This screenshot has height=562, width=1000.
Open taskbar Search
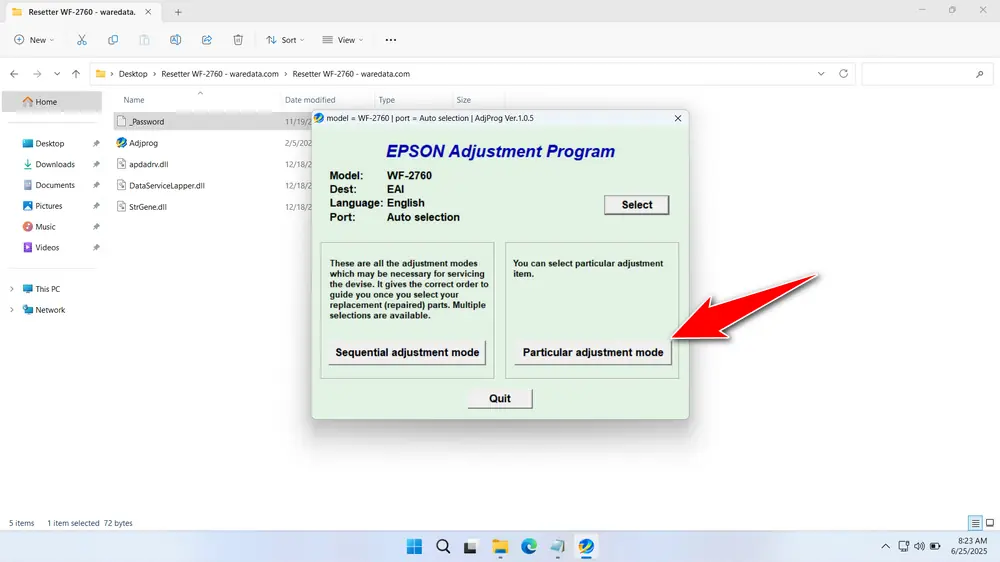[443, 547]
